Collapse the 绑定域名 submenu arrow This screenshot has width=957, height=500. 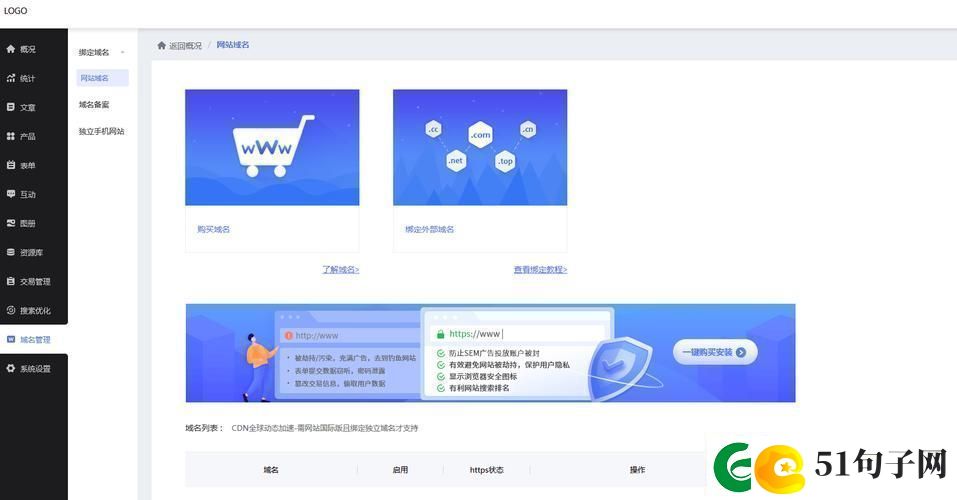123,53
